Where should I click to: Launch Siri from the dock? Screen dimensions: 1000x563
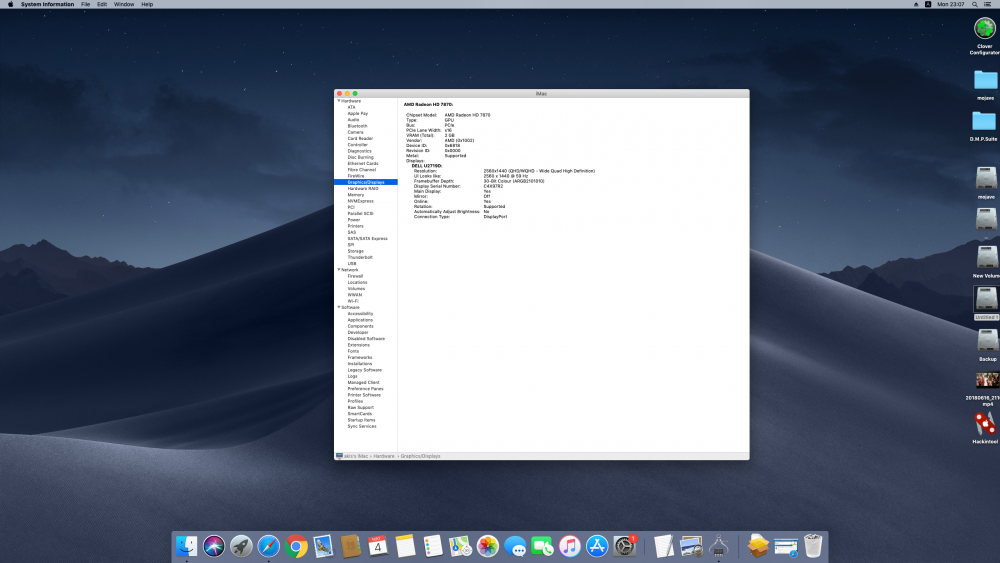click(214, 546)
